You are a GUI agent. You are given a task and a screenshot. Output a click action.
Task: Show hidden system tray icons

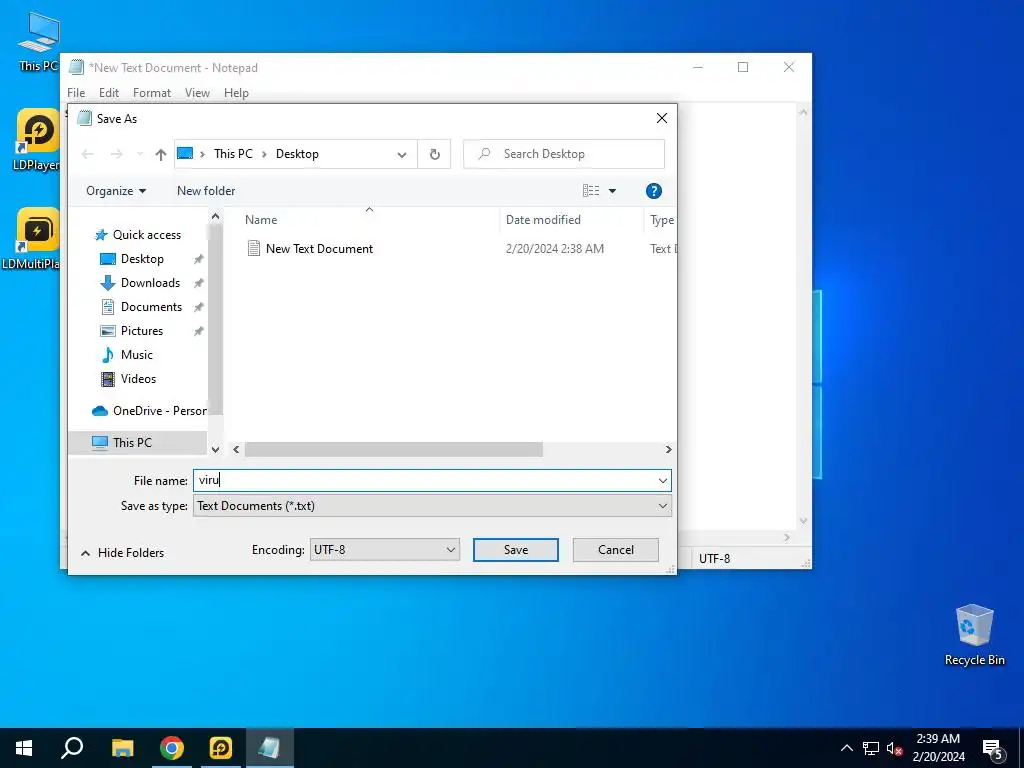(x=846, y=748)
